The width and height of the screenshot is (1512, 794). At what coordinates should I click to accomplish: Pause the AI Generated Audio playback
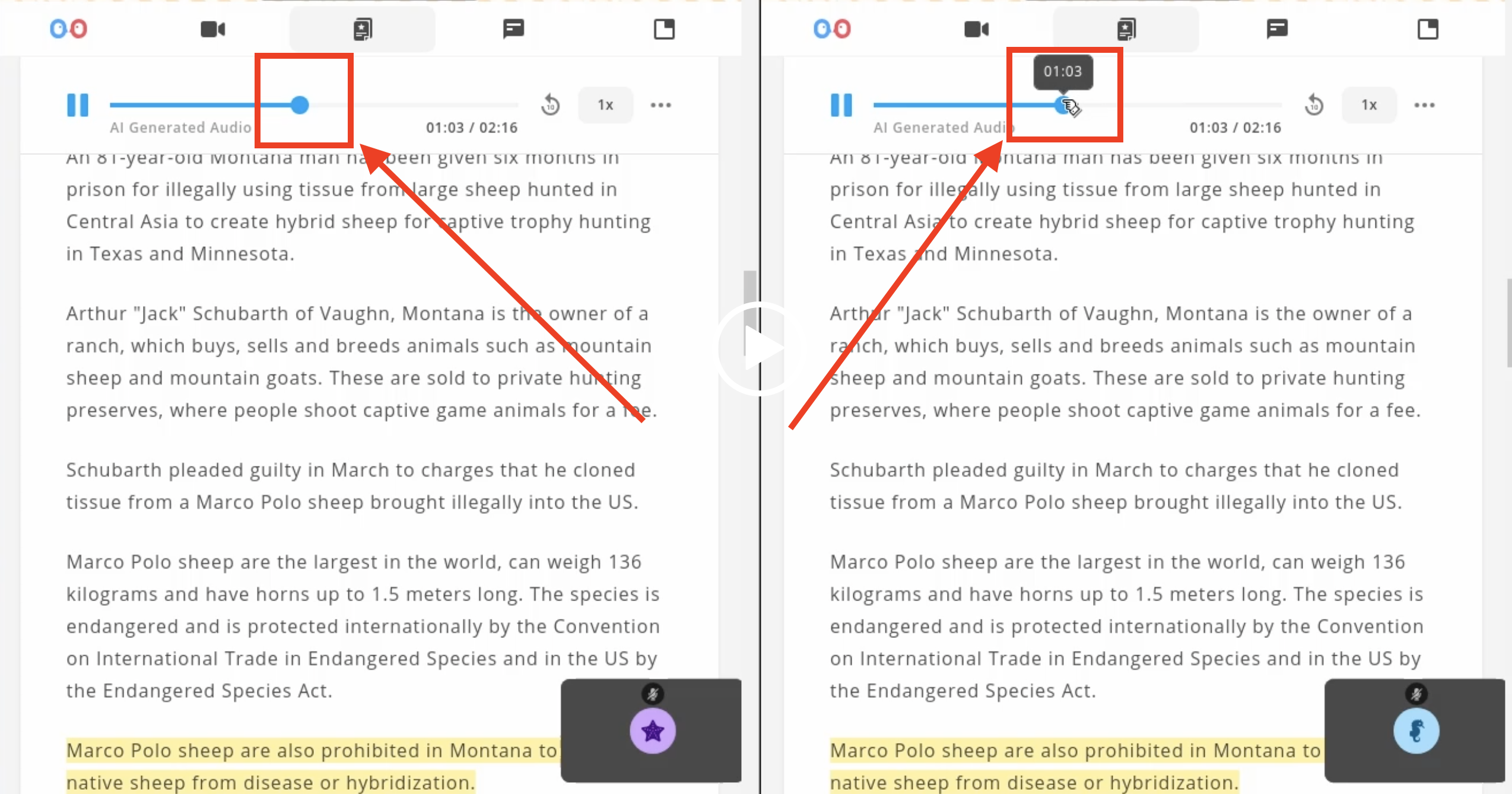77,104
